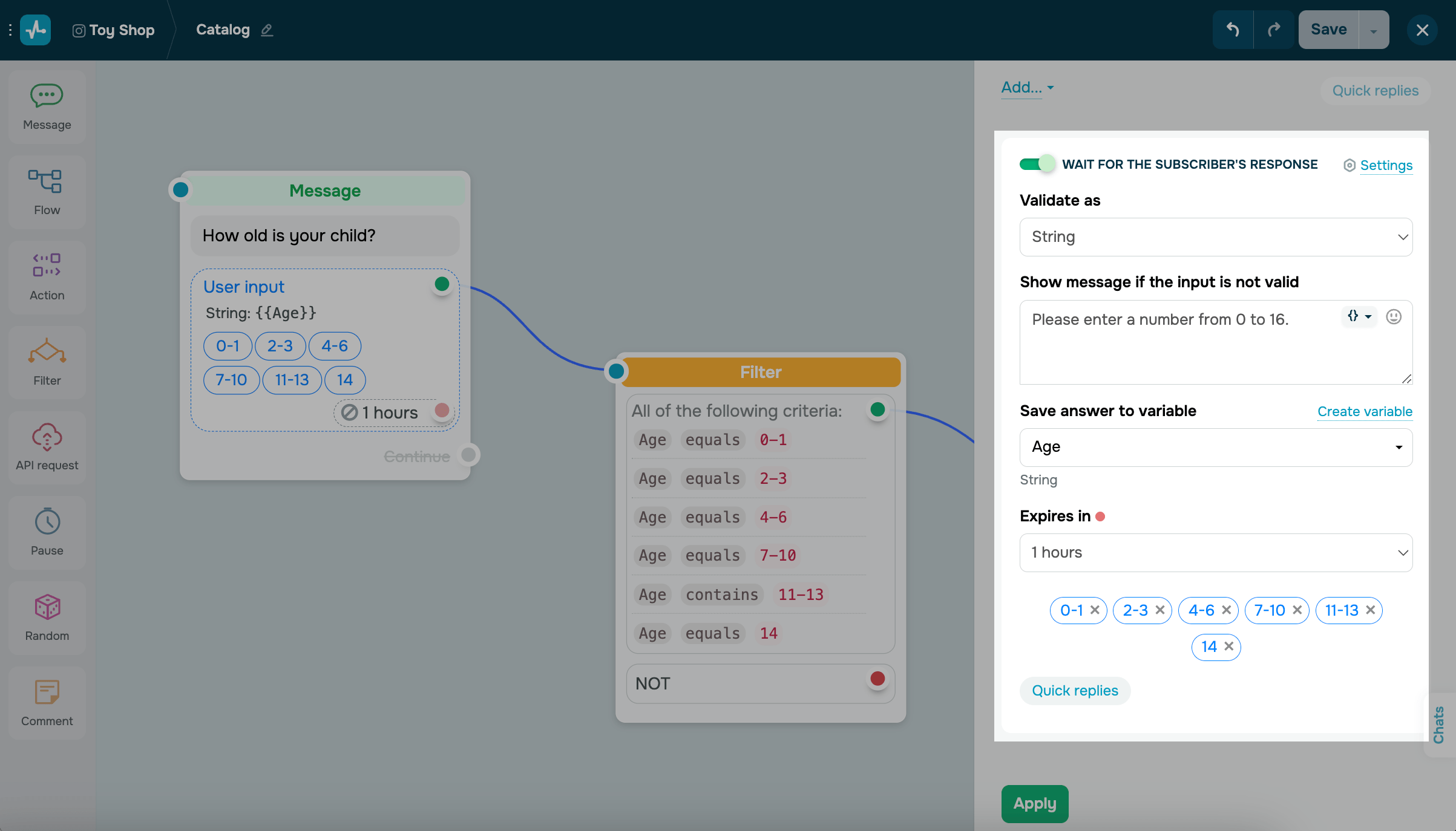Click Apply to save settings

[1035, 803]
